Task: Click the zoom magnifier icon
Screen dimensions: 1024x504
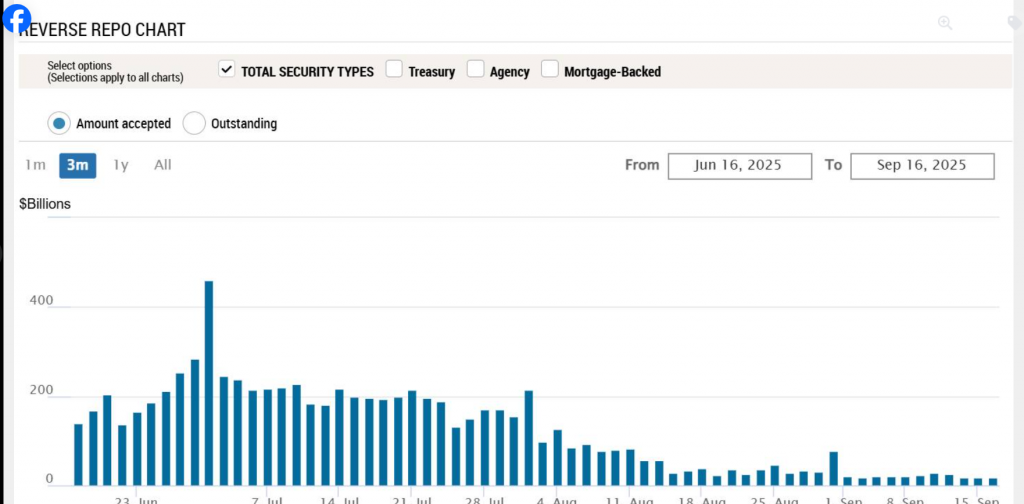Action: pyautogui.click(x=944, y=23)
